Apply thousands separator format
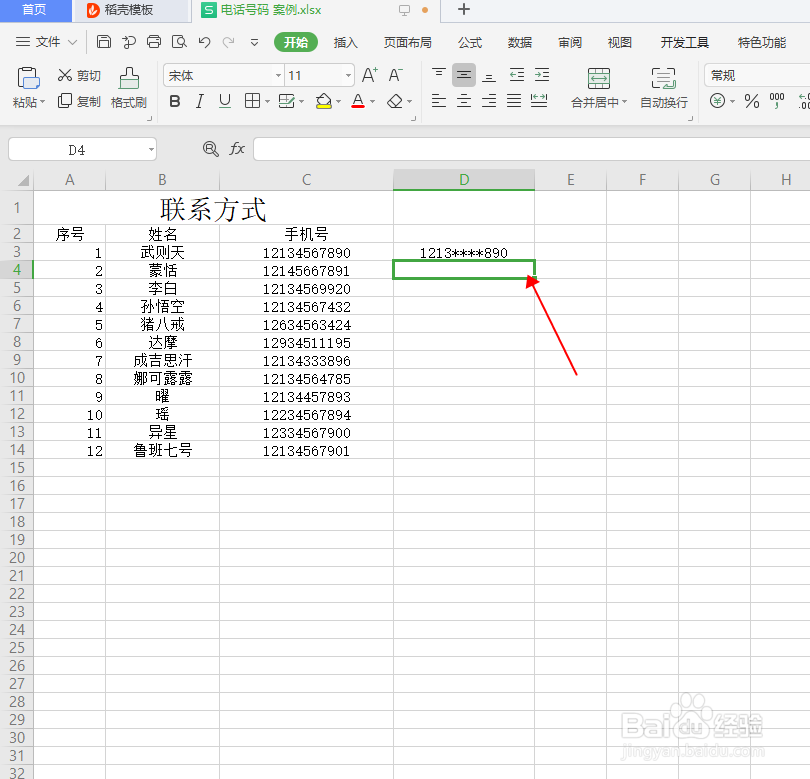Screen dimensions: 810x779 pos(776,101)
